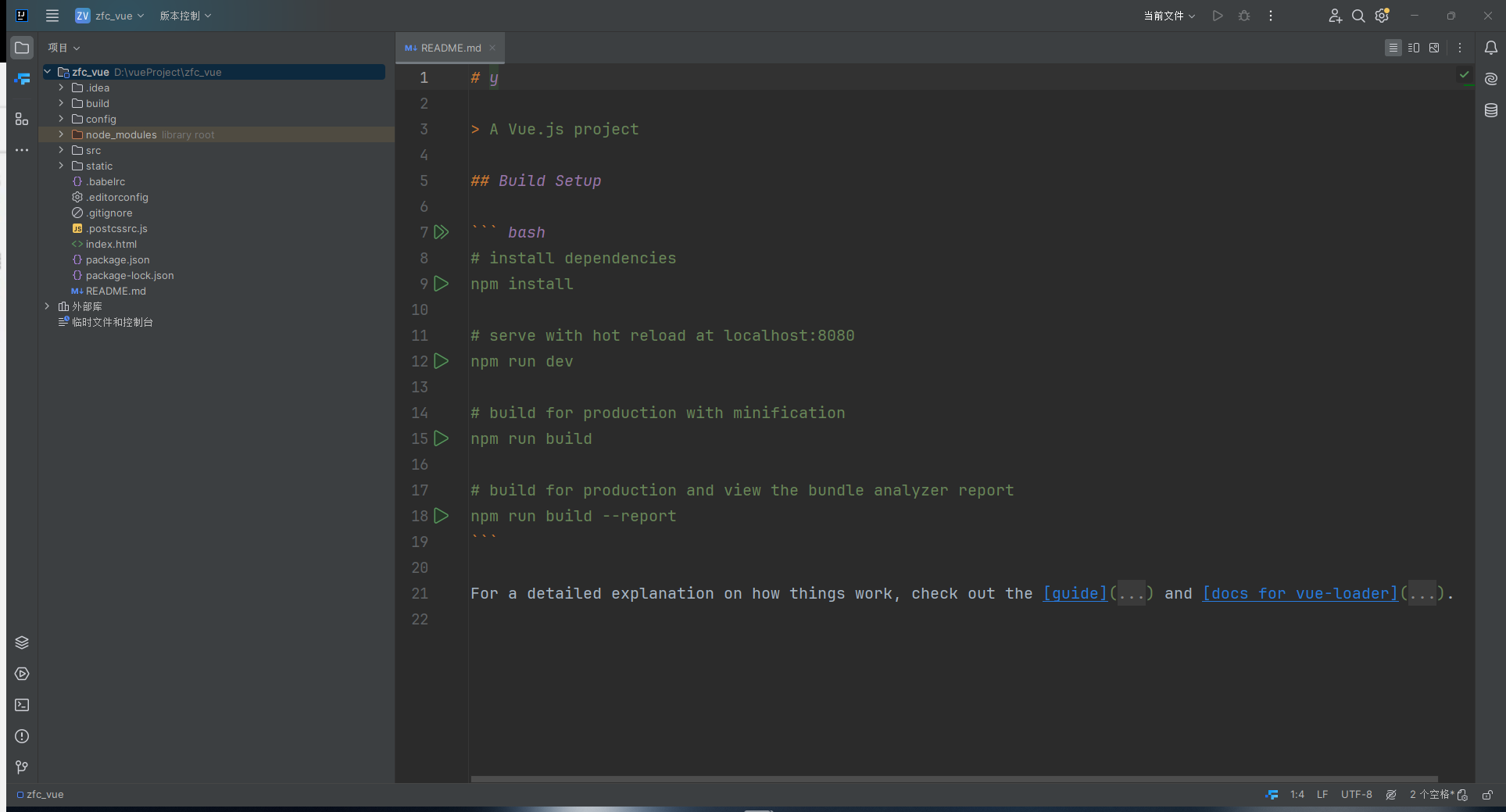This screenshot has height=812, width=1506.
Task: Open the run configuration dropdown
Action: 1169,16
